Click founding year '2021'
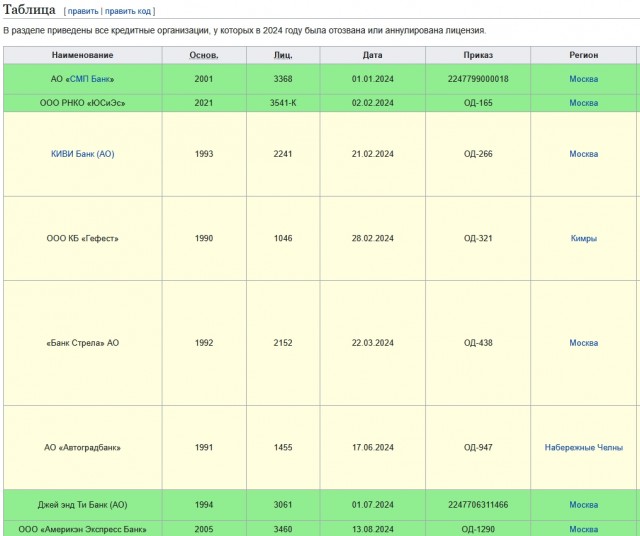640x536 pixels. [x=204, y=103]
